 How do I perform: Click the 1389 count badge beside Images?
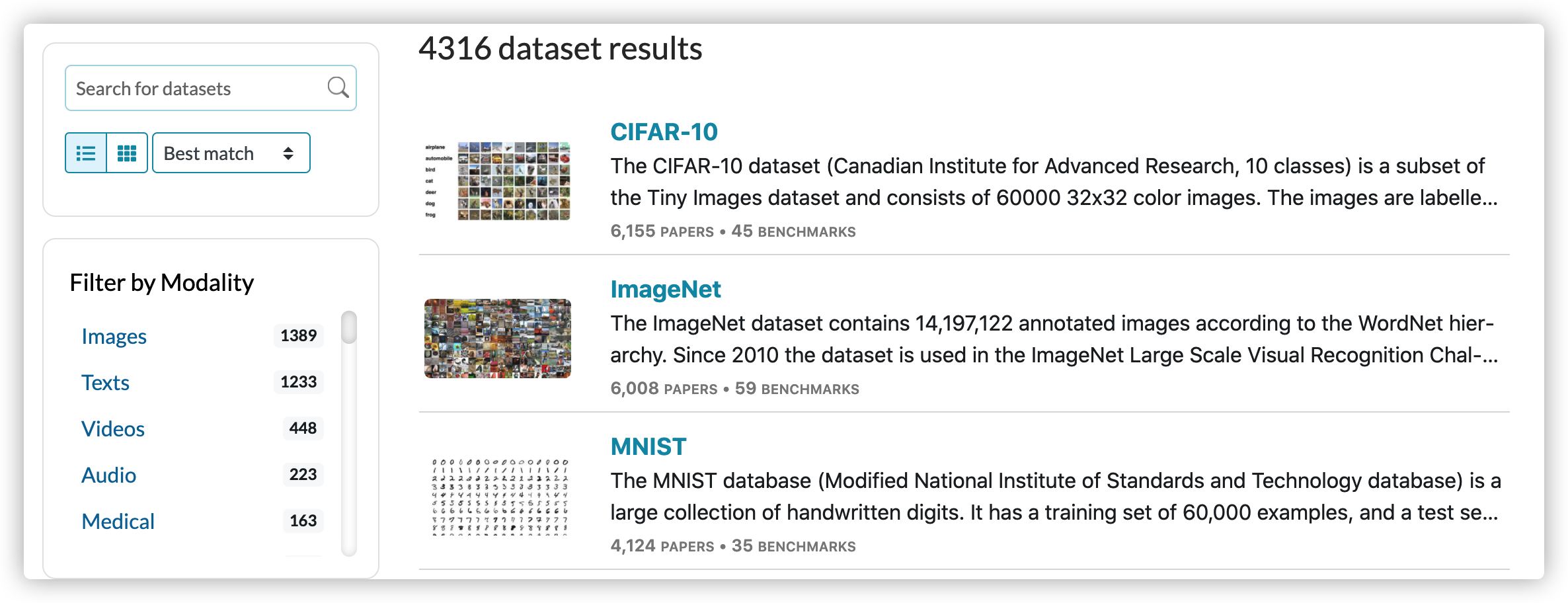coord(299,336)
